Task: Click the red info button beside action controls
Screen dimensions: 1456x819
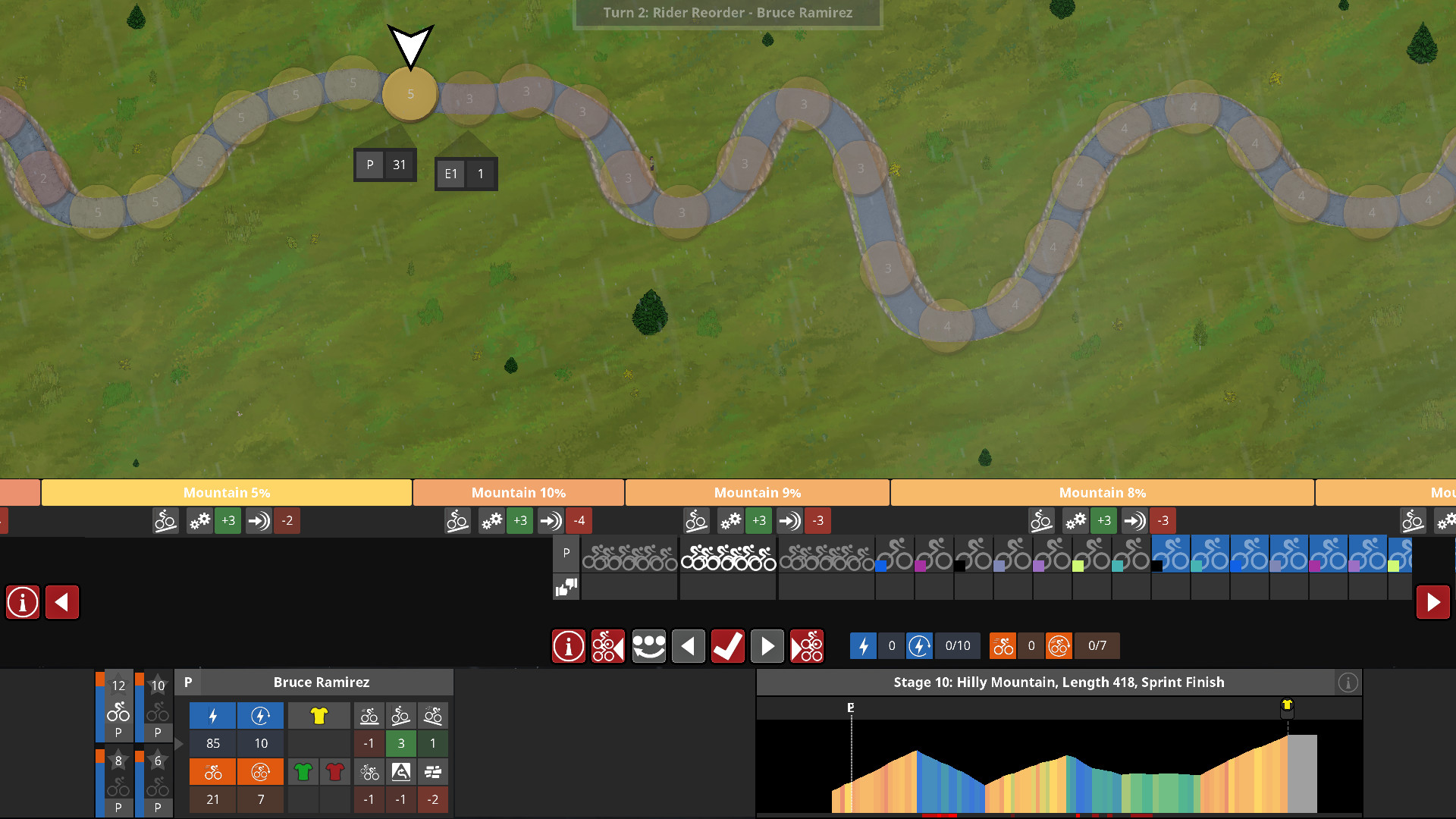Action: tap(568, 646)
